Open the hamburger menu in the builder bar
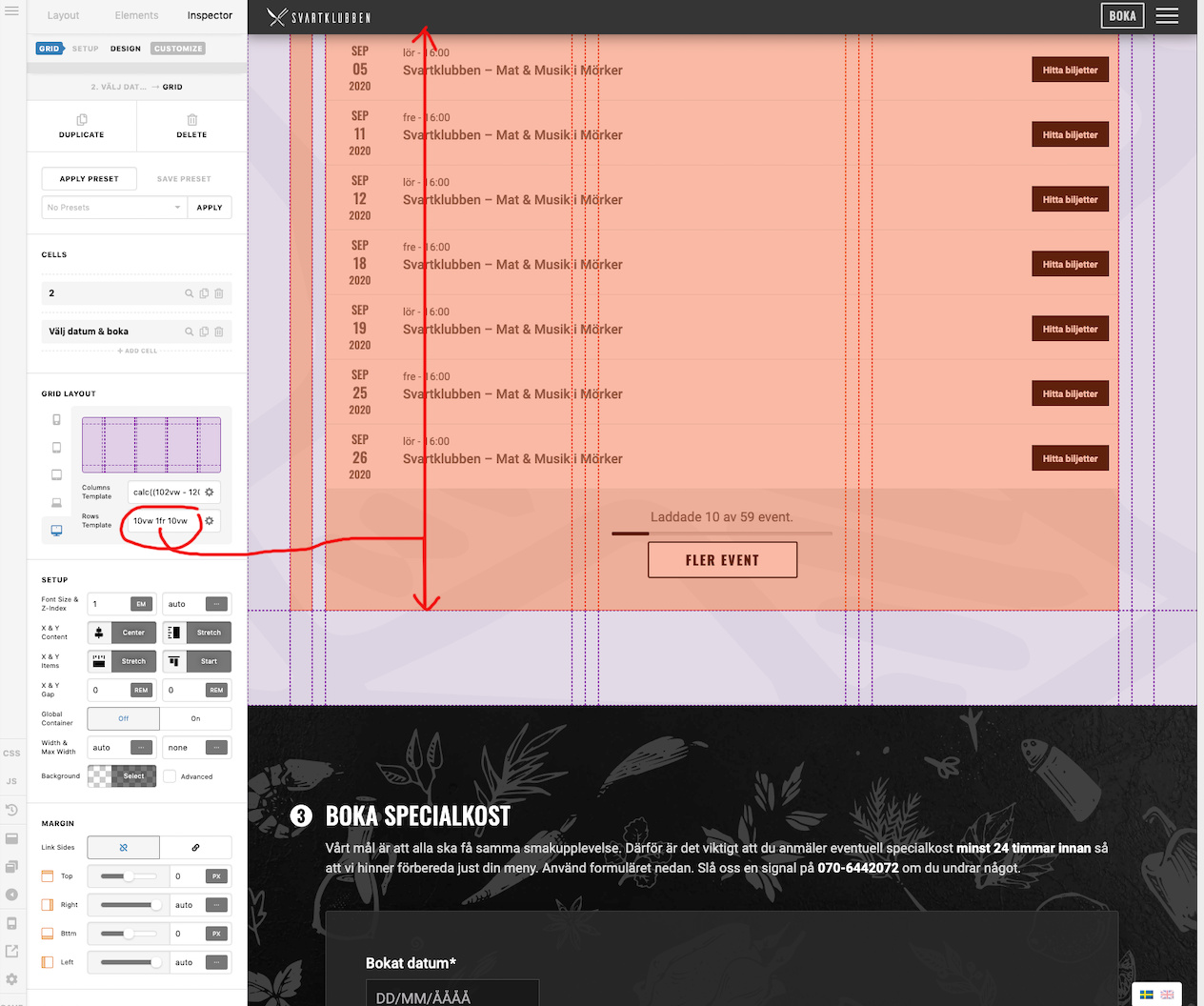Viewport: 1204px width, 1006px height. coord(11,11)
